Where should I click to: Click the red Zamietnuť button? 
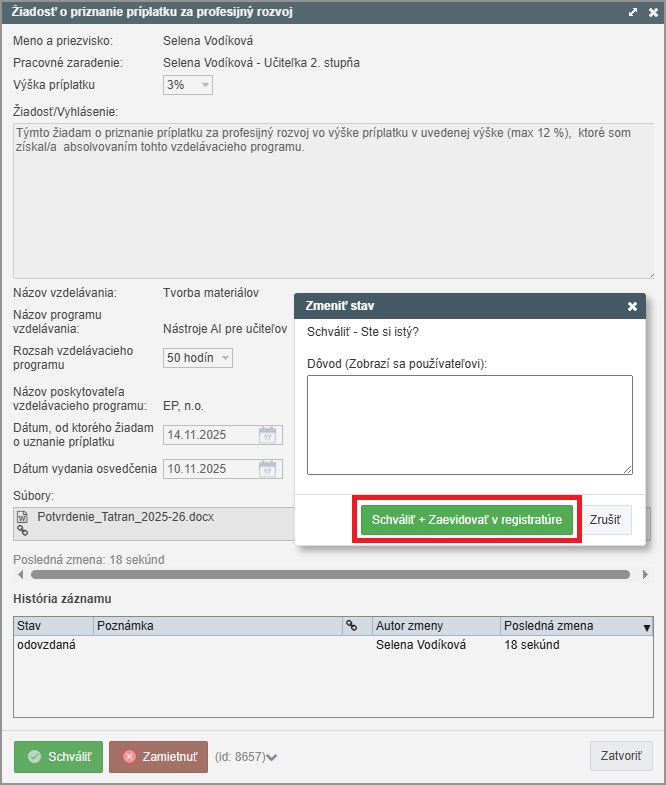158,757
